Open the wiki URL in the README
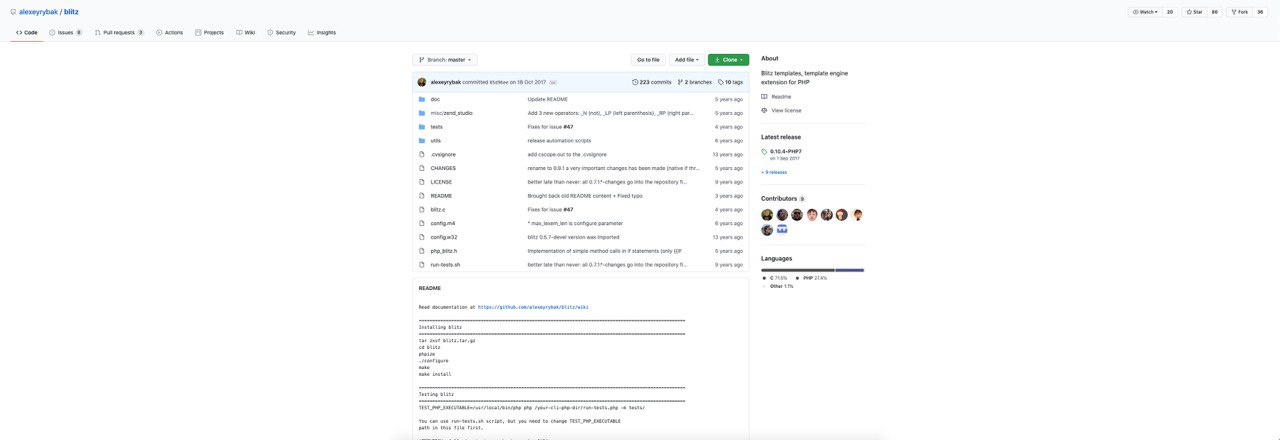1280x440 pixels. [533, 307]
